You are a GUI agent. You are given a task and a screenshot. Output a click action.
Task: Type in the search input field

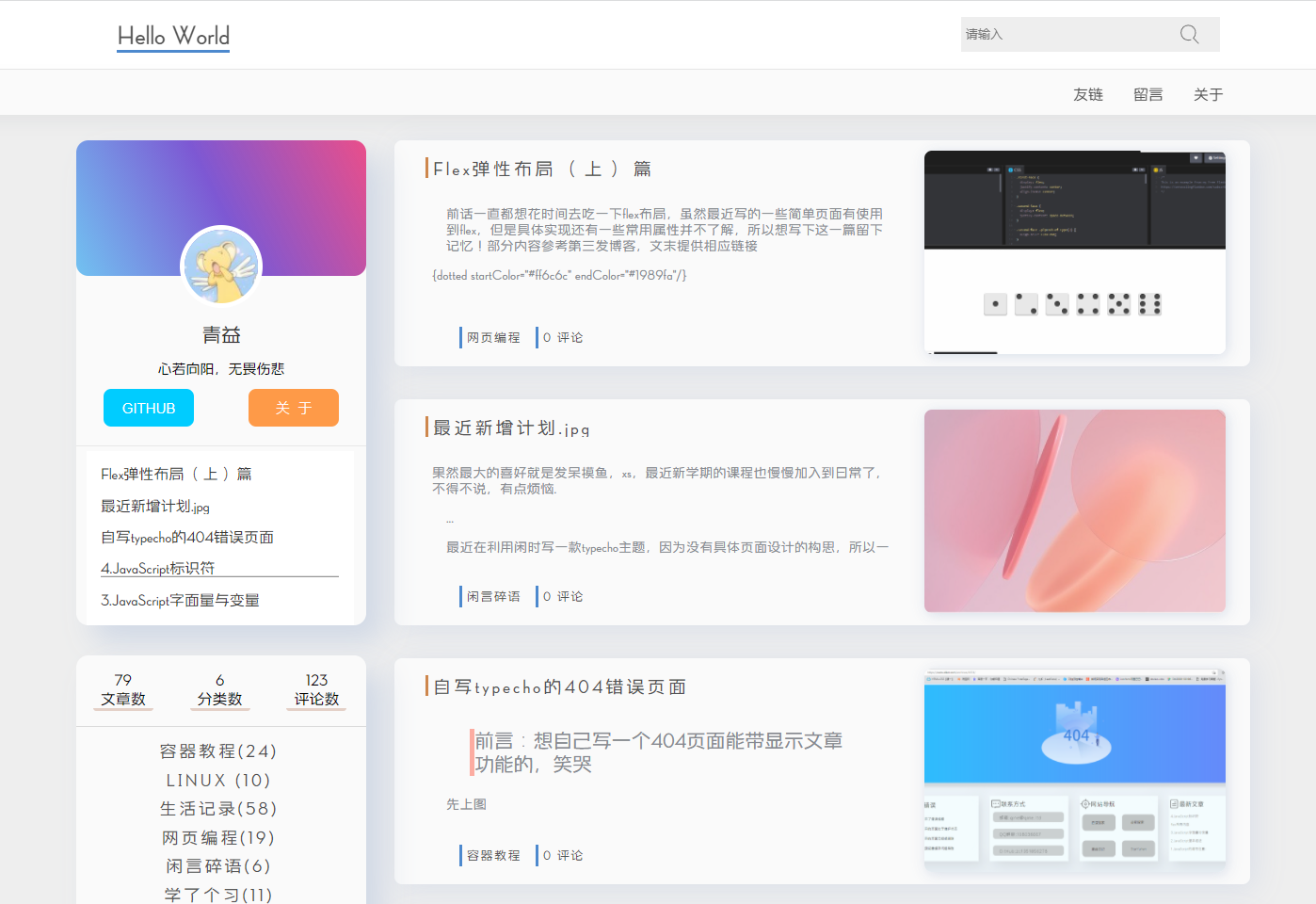pos(1064,35)
